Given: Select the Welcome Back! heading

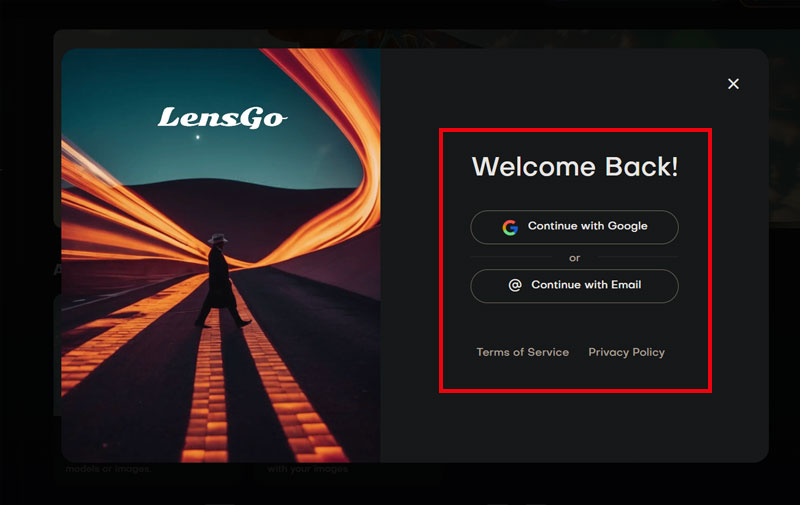Looking at the screenshot, I should click(x=575, y=167).
